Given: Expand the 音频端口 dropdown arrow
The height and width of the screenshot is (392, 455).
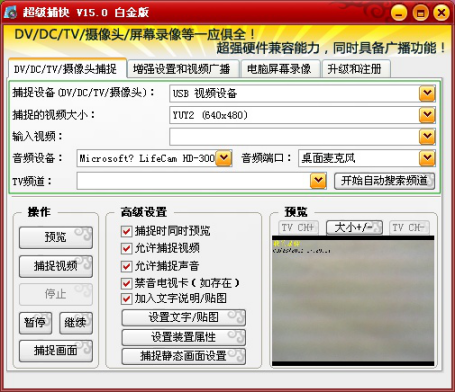Looking at the screenshot, I should 427,158.
